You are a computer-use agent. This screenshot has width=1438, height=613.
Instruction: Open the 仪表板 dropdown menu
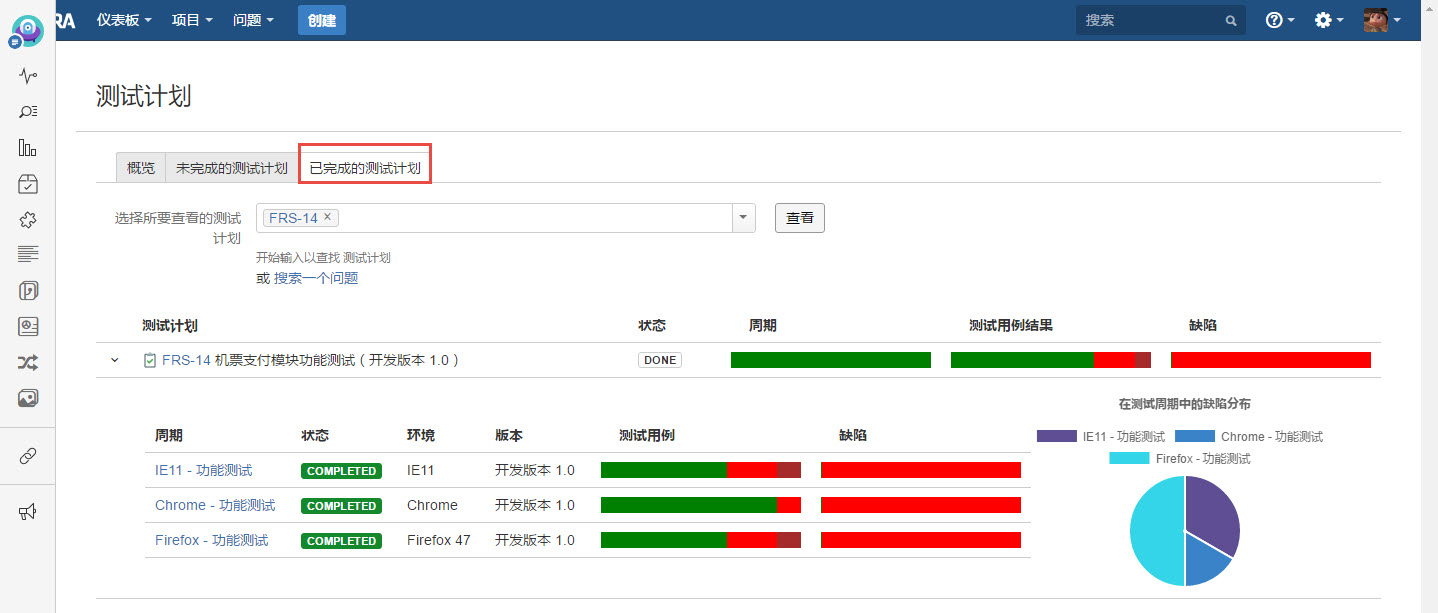124,20
